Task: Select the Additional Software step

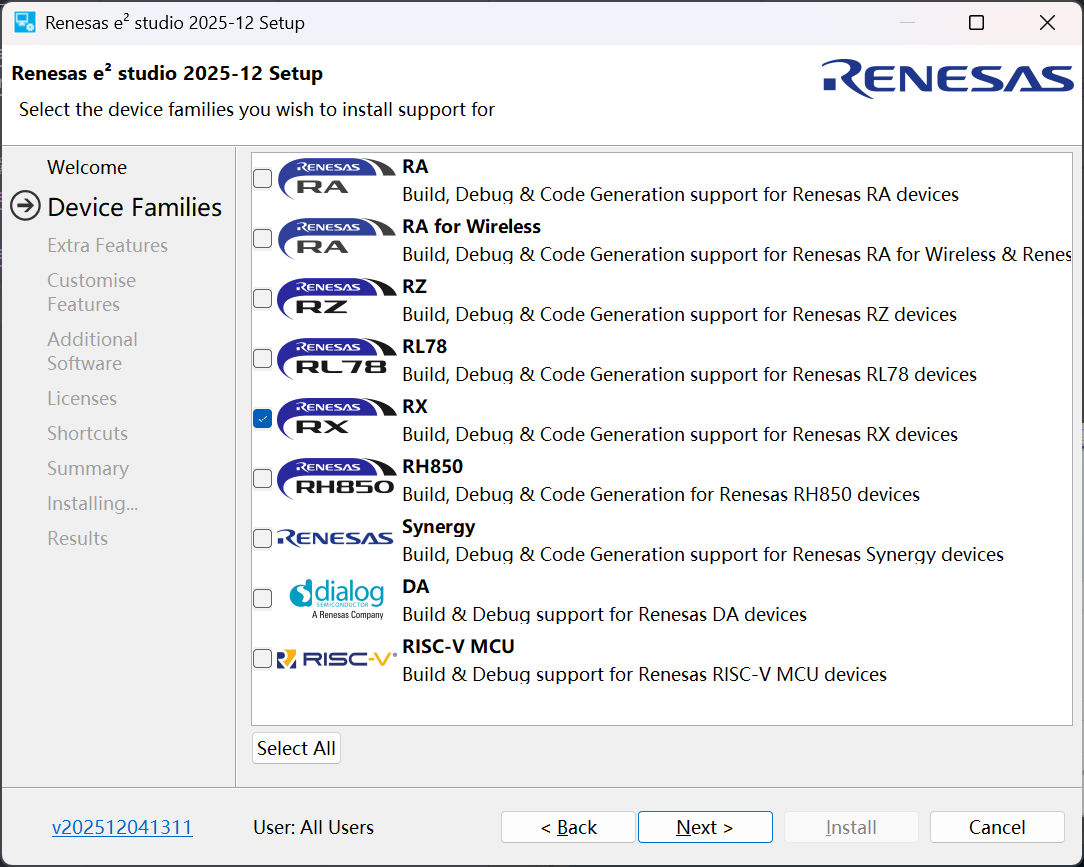Action: click(x=92, y=351)
